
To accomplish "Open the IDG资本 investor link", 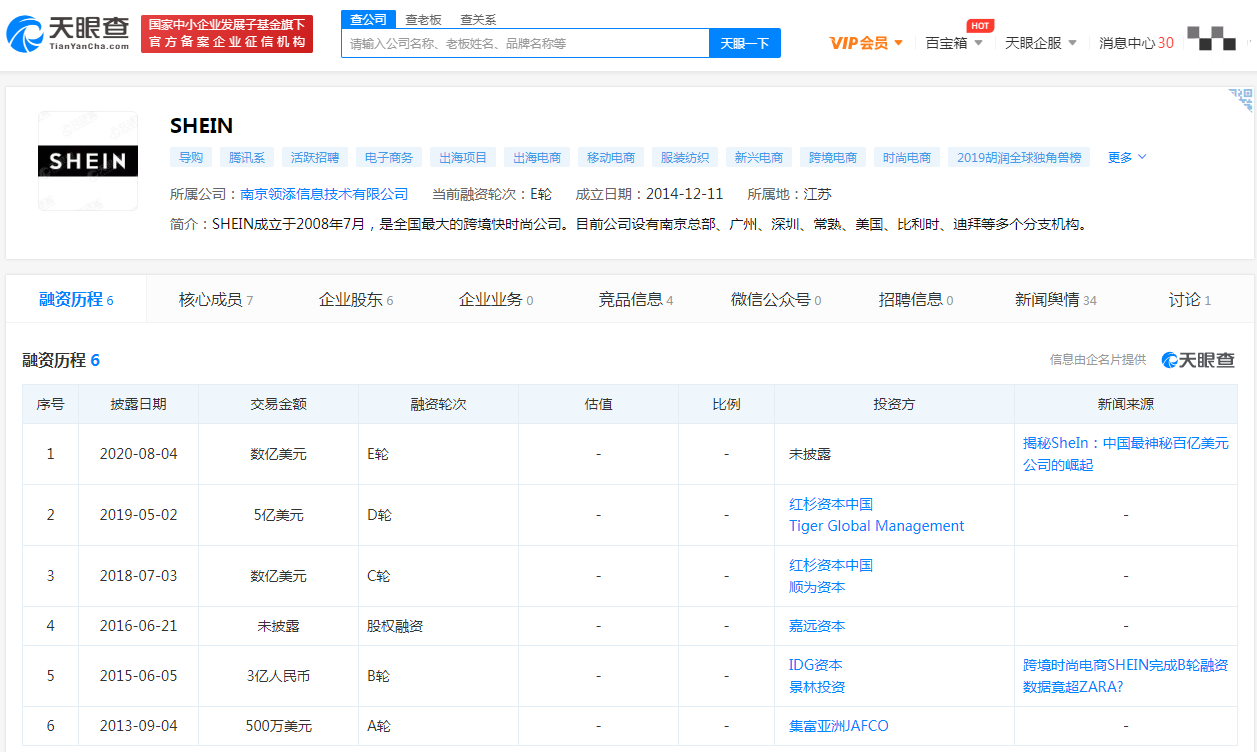I will point(815,665).
